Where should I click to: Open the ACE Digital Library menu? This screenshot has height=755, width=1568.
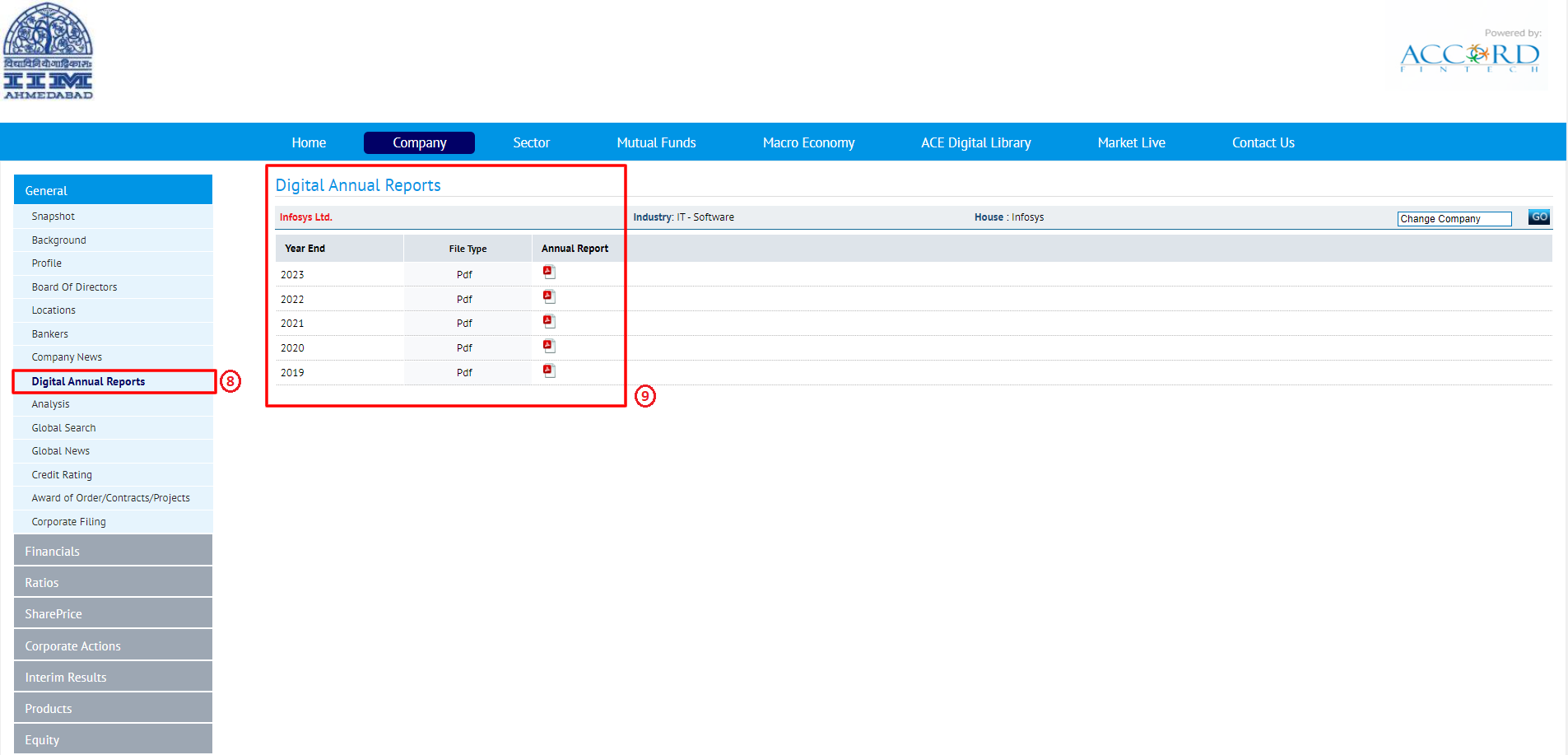click(x=975, y=142)
